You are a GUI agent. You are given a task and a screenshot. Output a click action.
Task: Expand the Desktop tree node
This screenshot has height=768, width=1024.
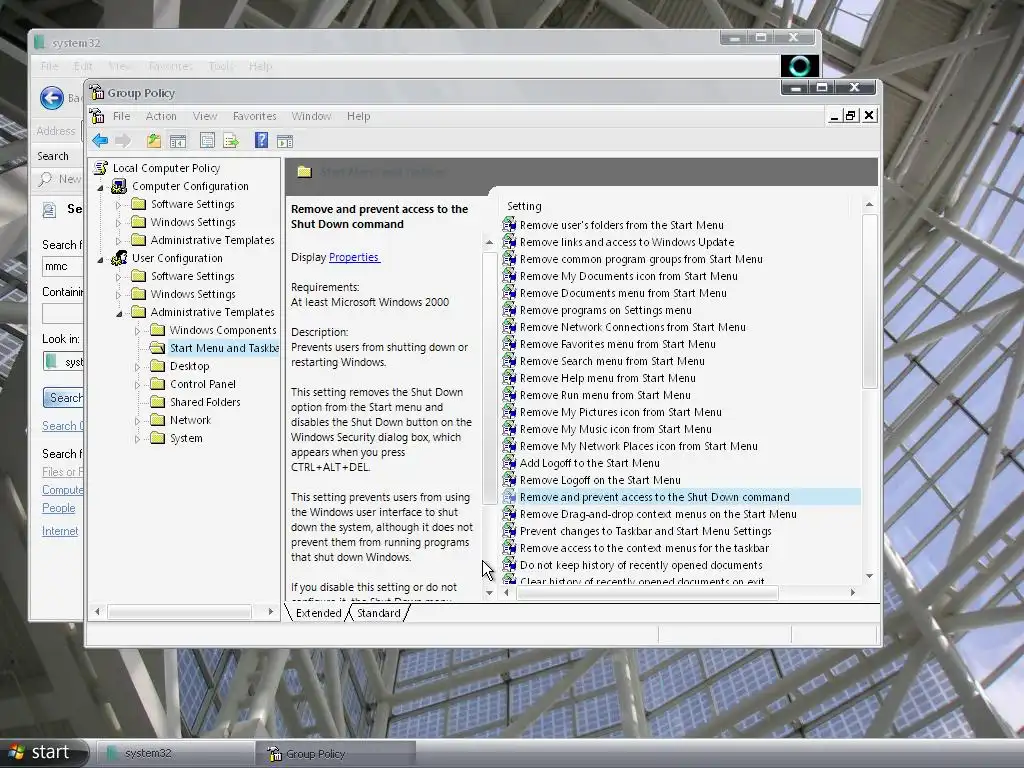[138, 366]
